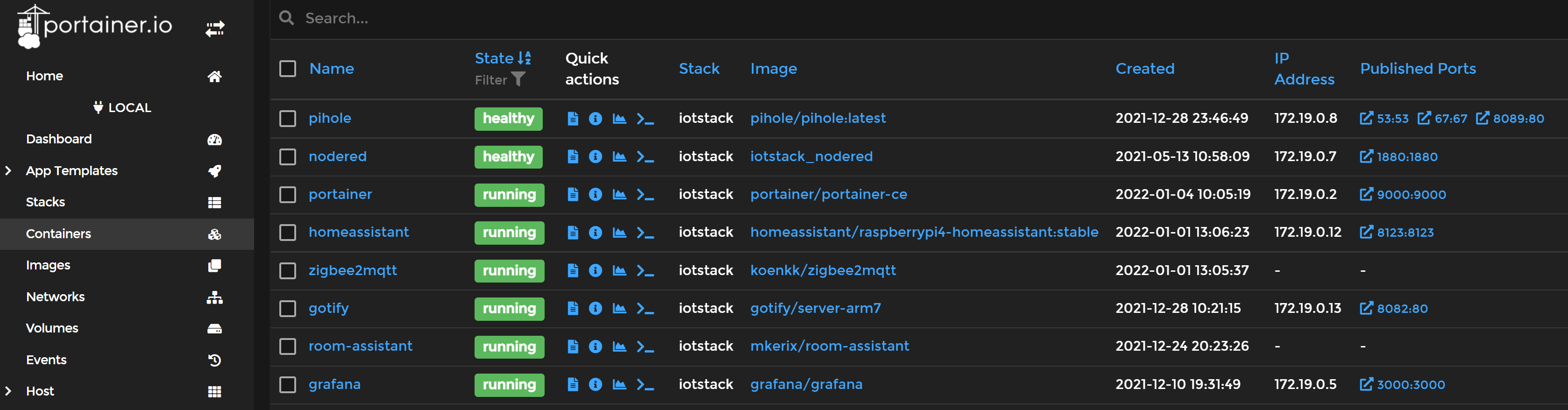View stats chart icon for room-assistant
The width and height of the screenshot is (1568, 410).
(619, 346)
